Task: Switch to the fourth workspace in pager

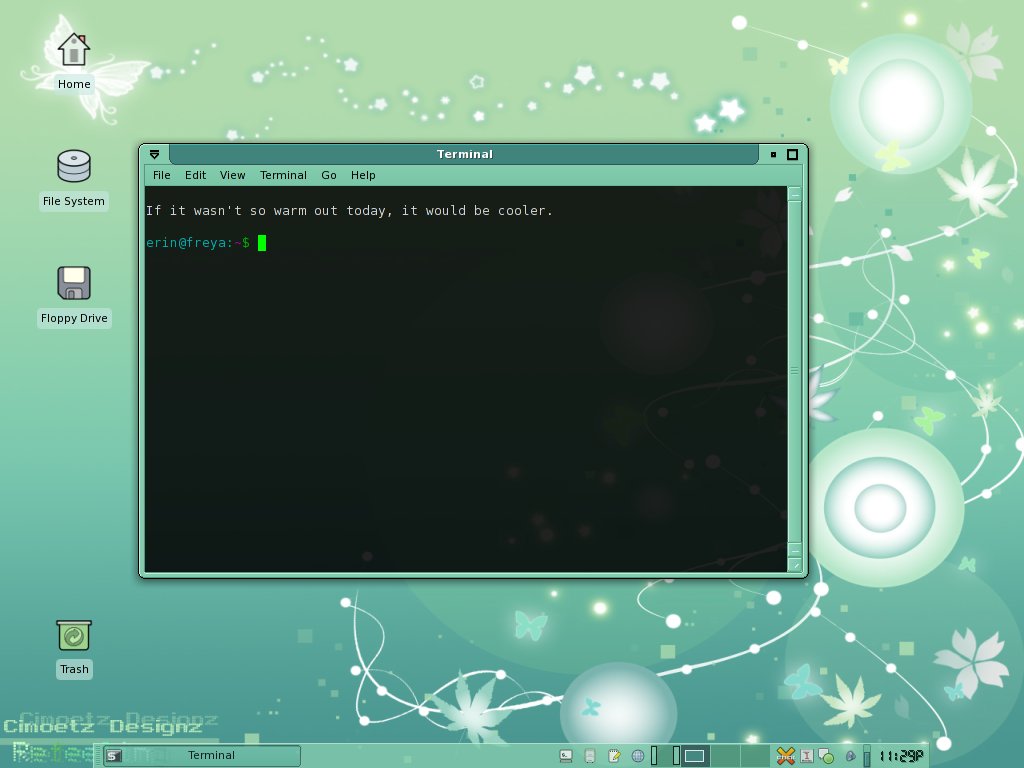Action: 755,756
